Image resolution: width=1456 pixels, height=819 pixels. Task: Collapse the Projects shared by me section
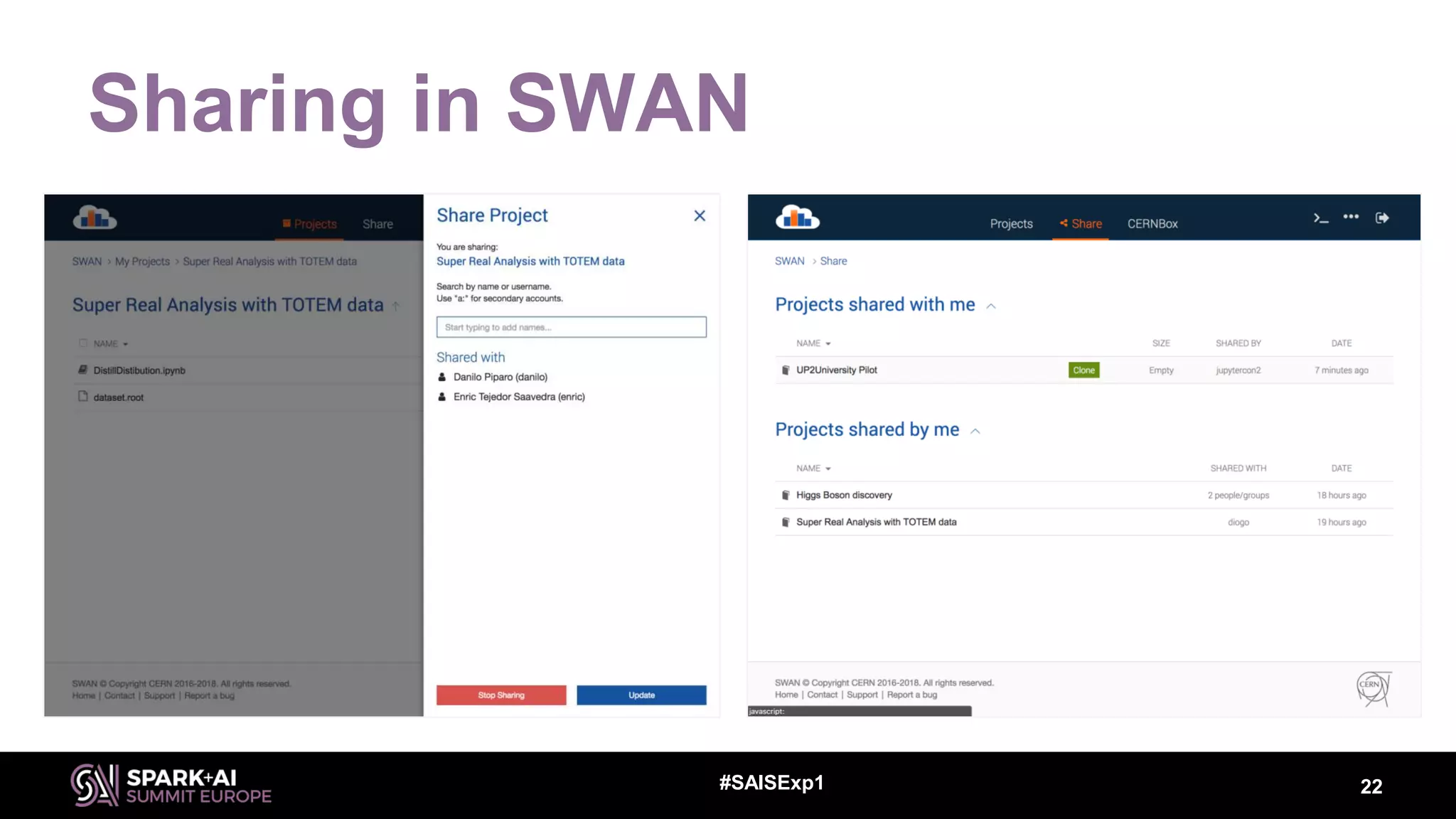(x=975, y=432)
